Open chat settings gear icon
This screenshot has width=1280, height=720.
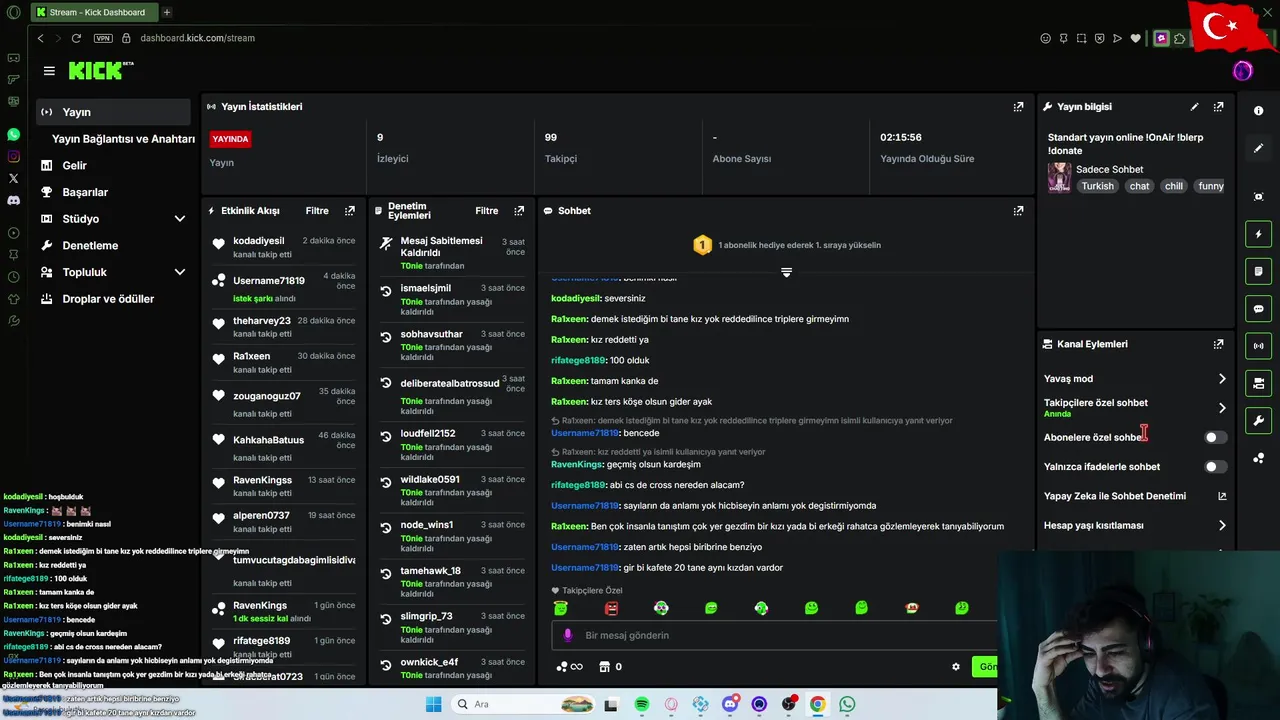(x=956, y=667)
